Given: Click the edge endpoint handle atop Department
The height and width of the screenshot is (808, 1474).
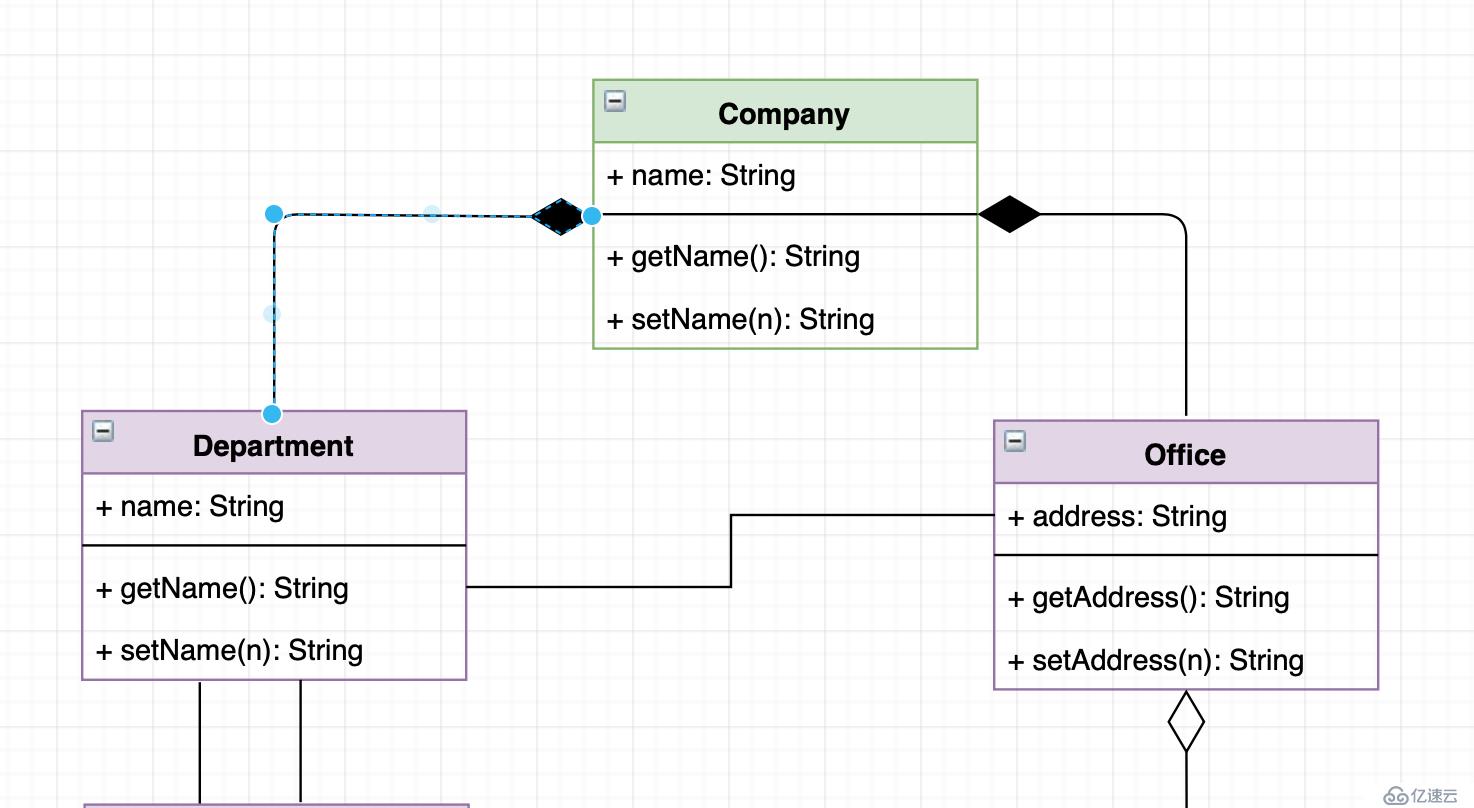Looking at the screenshot, I should (x=272, y=413).
